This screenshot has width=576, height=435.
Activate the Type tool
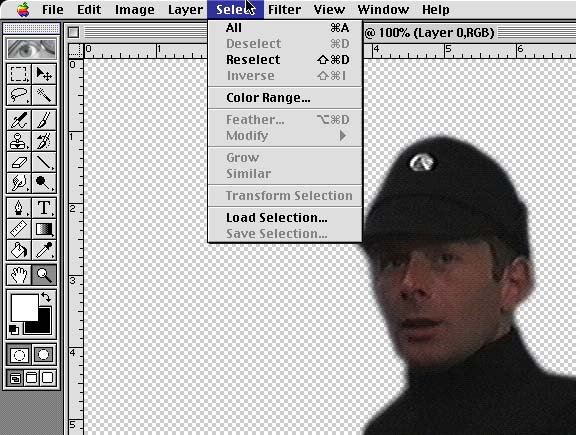point(44,208)
